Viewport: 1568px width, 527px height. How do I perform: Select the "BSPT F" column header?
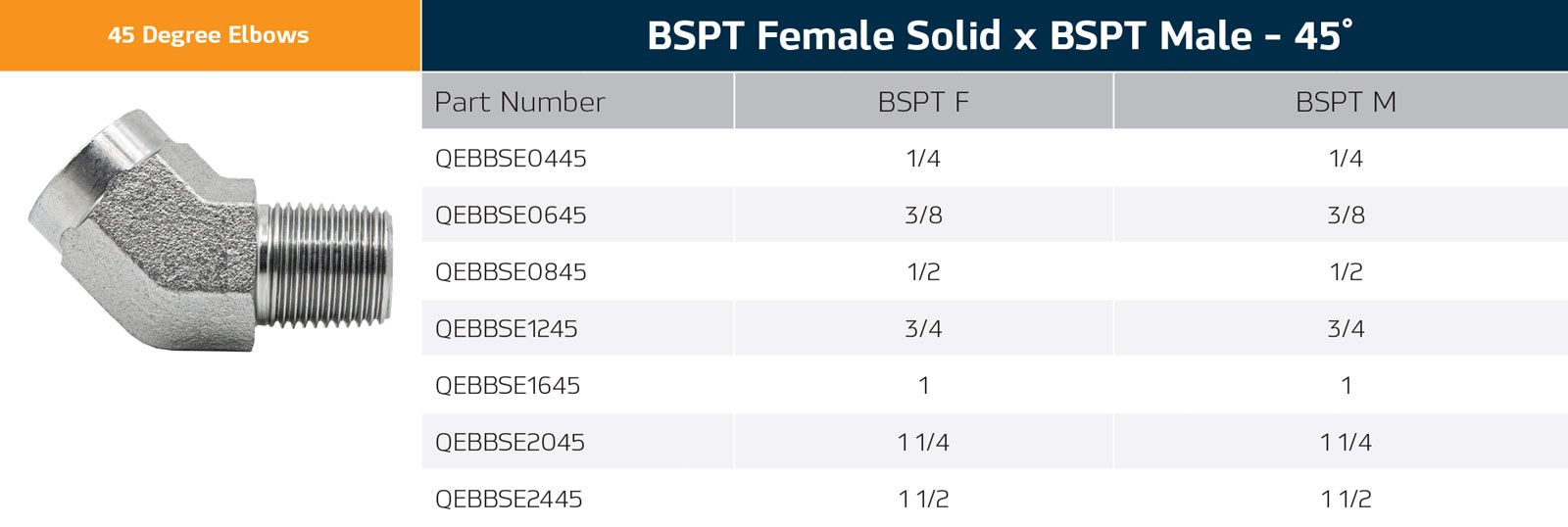pyautogui.click(x=923, y=102)
